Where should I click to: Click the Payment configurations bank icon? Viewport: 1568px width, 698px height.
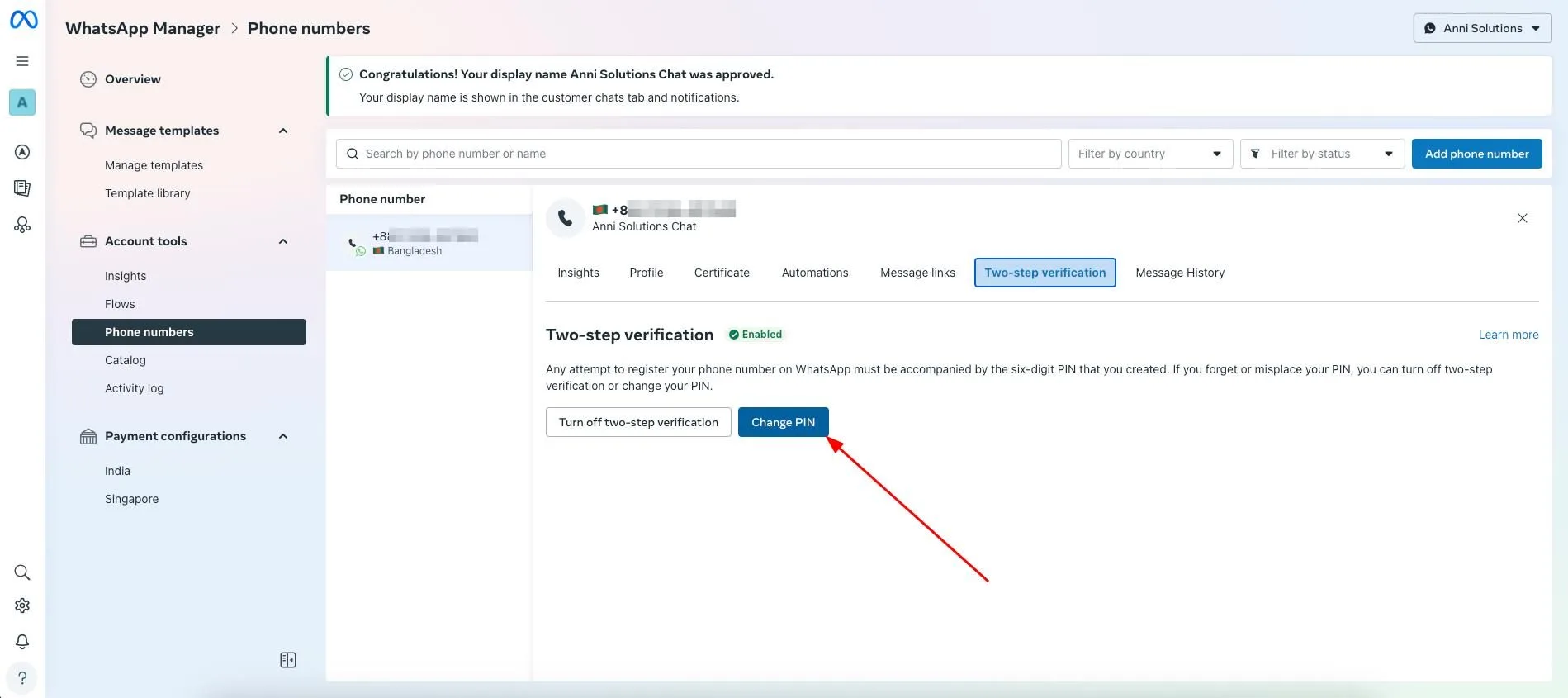[88, 436]
